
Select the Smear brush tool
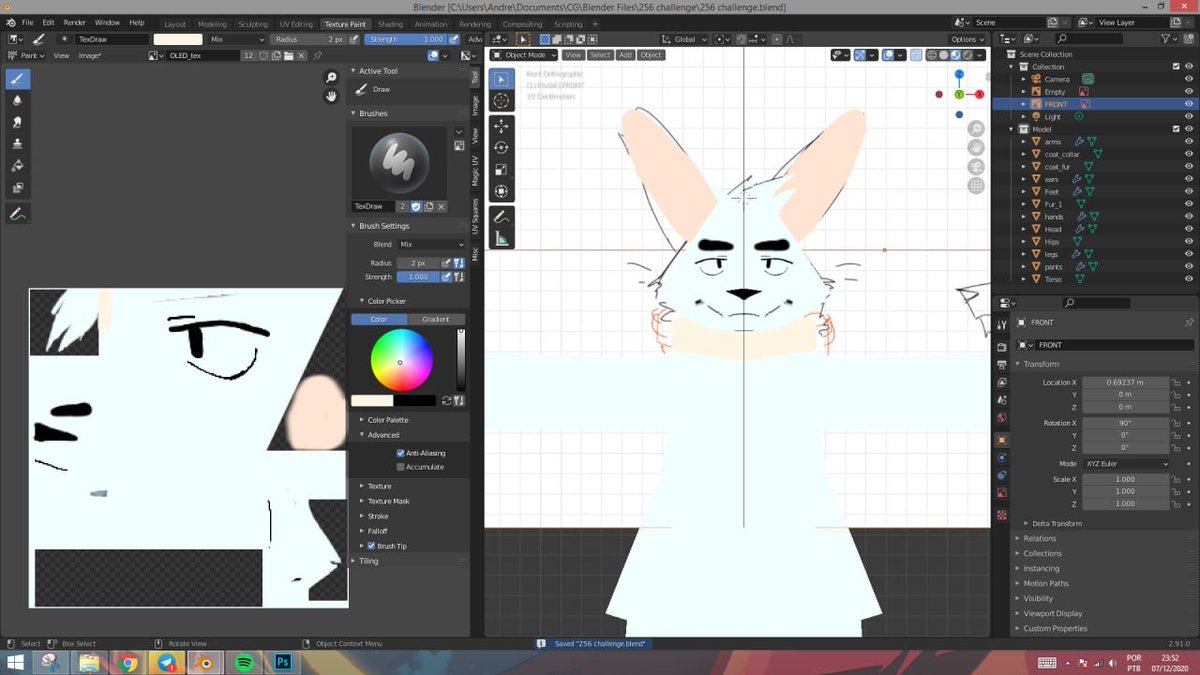pyautogui.click(x=18, y=122)
